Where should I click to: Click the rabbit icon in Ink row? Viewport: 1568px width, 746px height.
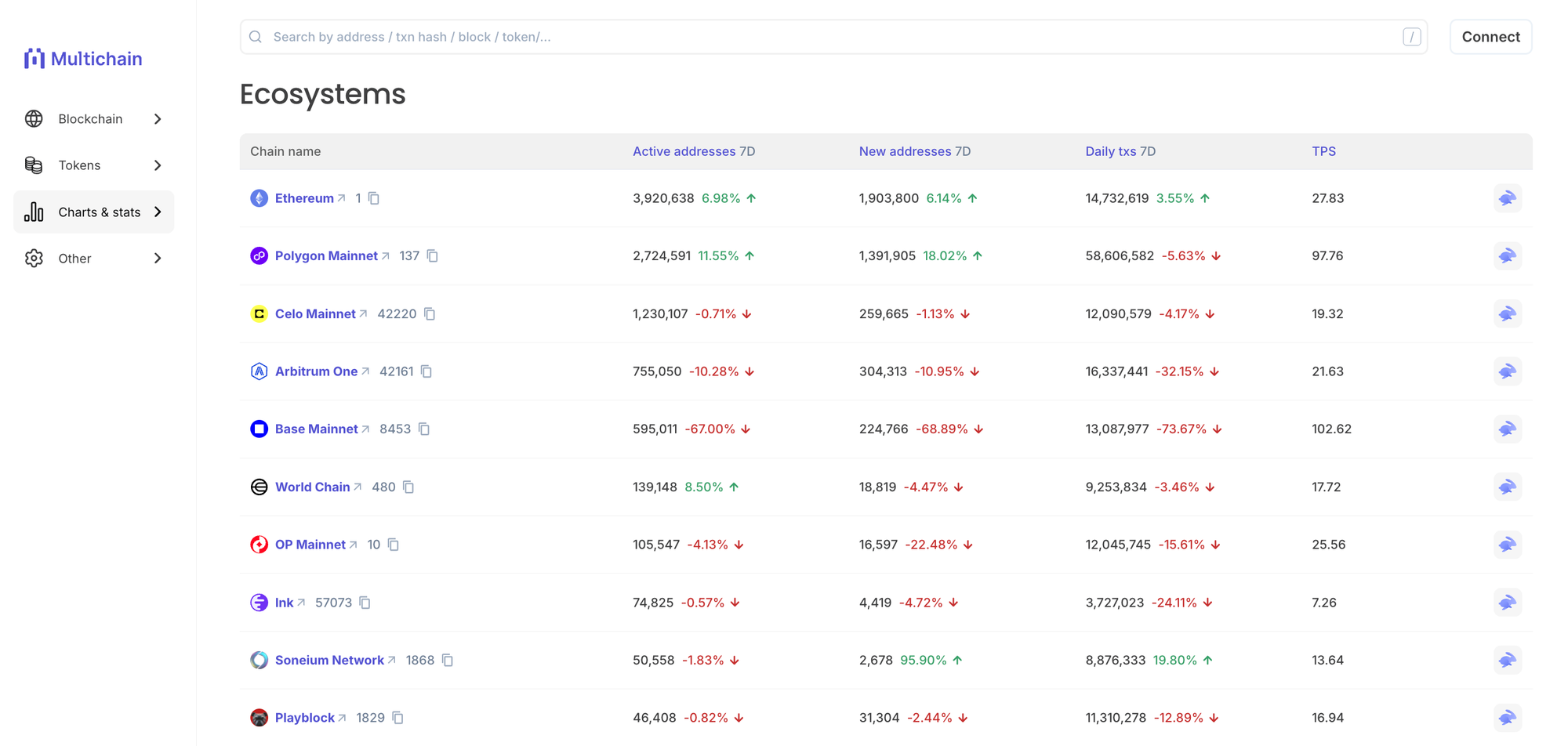click(1507, 603)
